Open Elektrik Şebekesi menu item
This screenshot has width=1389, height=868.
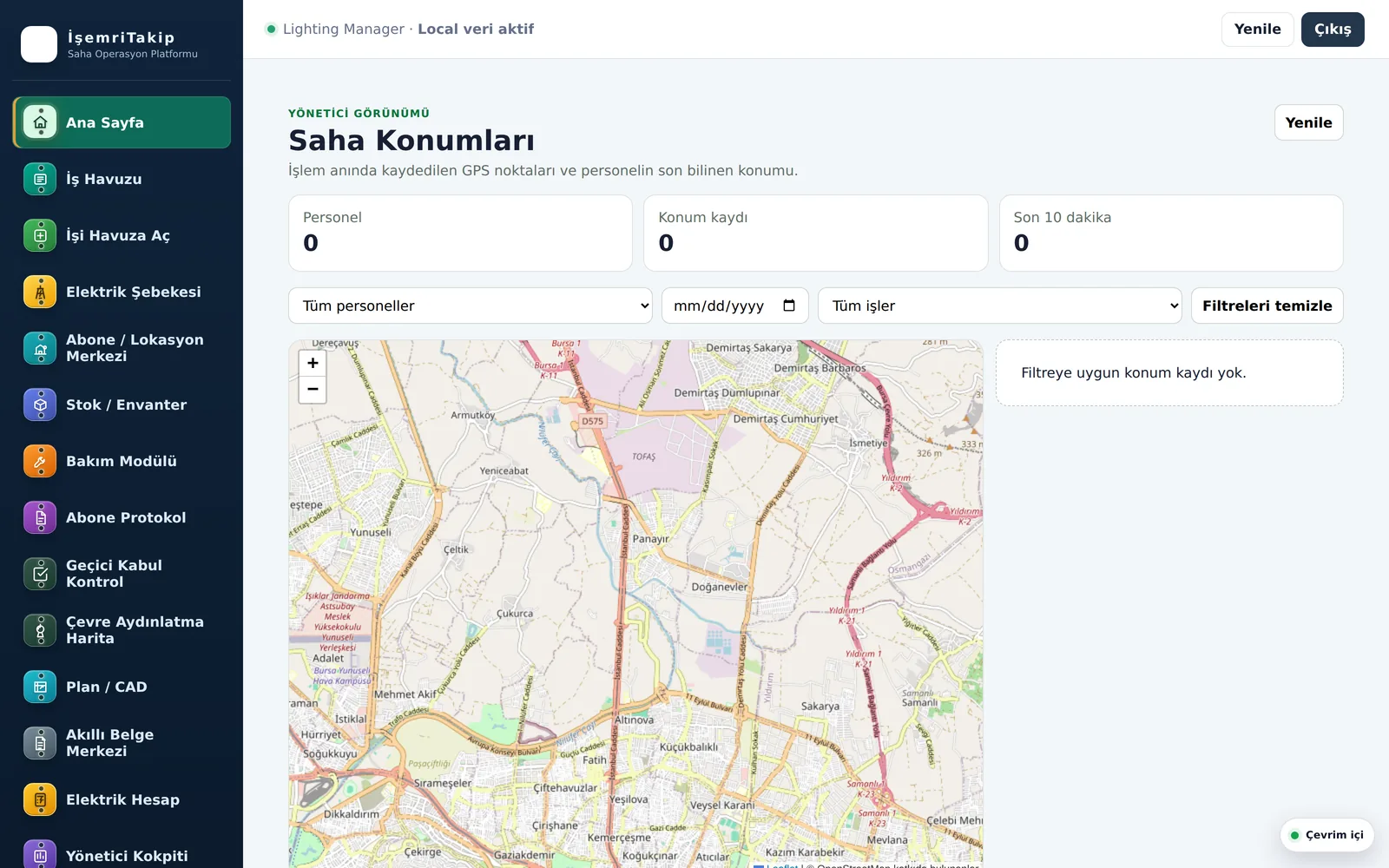point(122,292)
